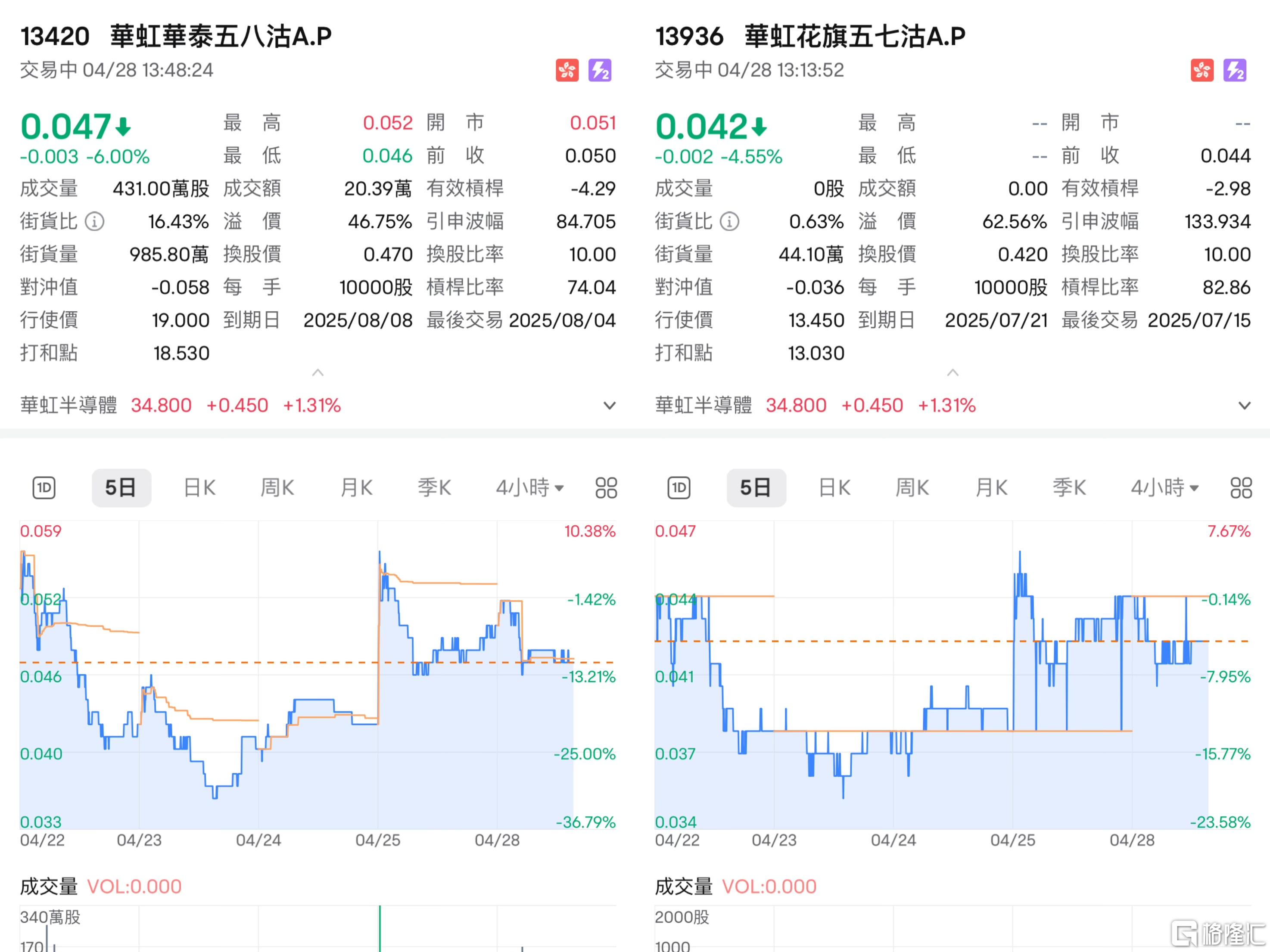Tap the 20.39萬 turnover value
Image resolution: width=1270 pixels, height=952 pixels.
pyautogui.click(x=378, y=189)
